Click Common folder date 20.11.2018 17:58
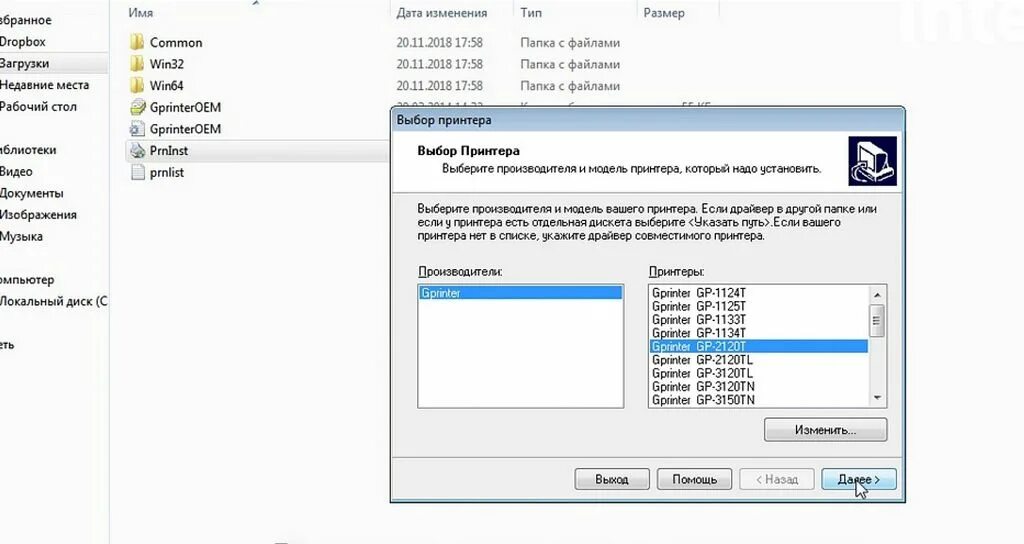 pyautogui.click(x=440, y=42)
